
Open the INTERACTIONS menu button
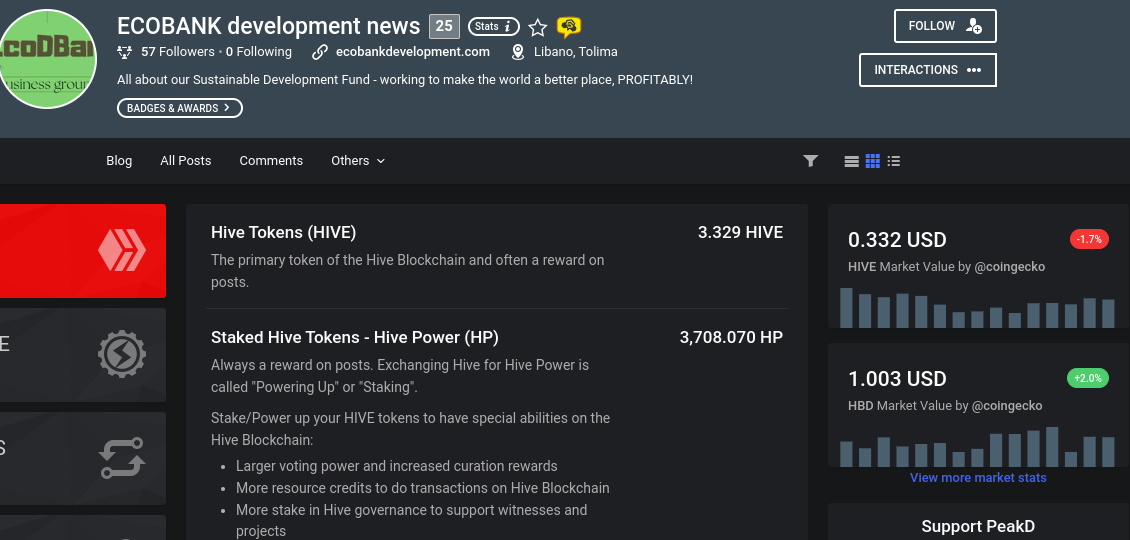(927, 70)
